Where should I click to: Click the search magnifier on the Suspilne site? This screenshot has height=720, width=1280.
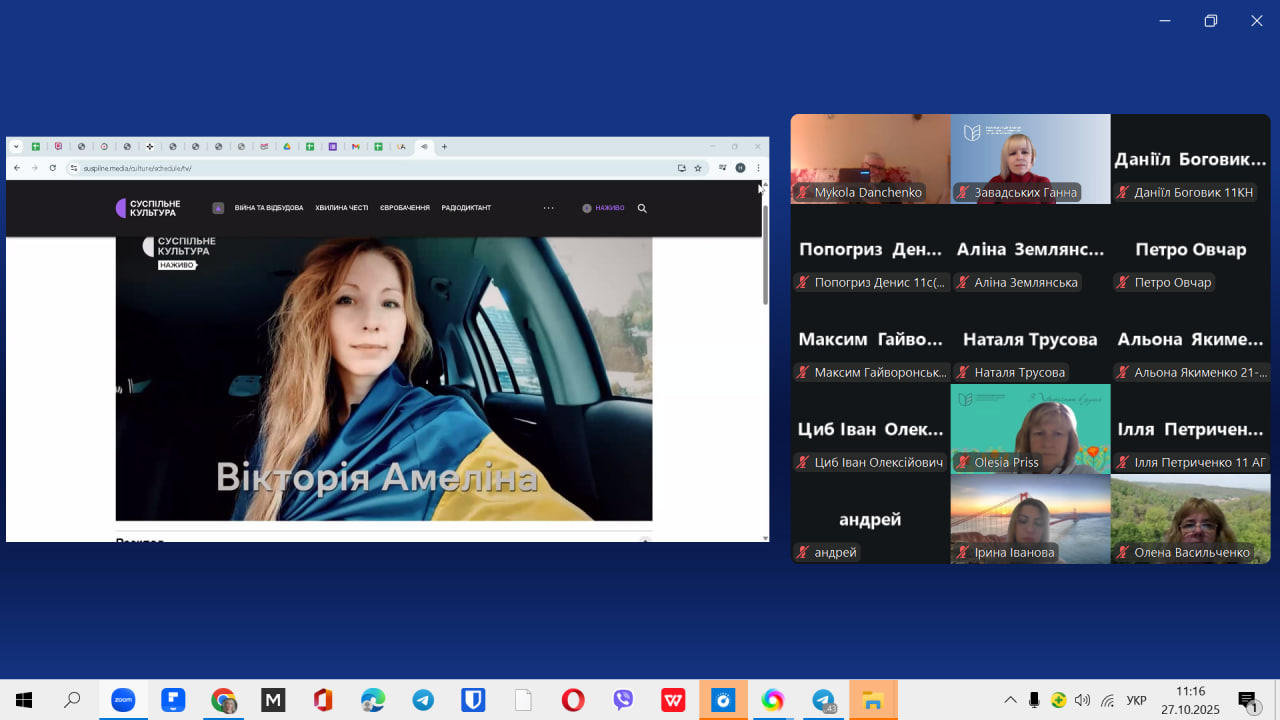[x=642, y=208]
